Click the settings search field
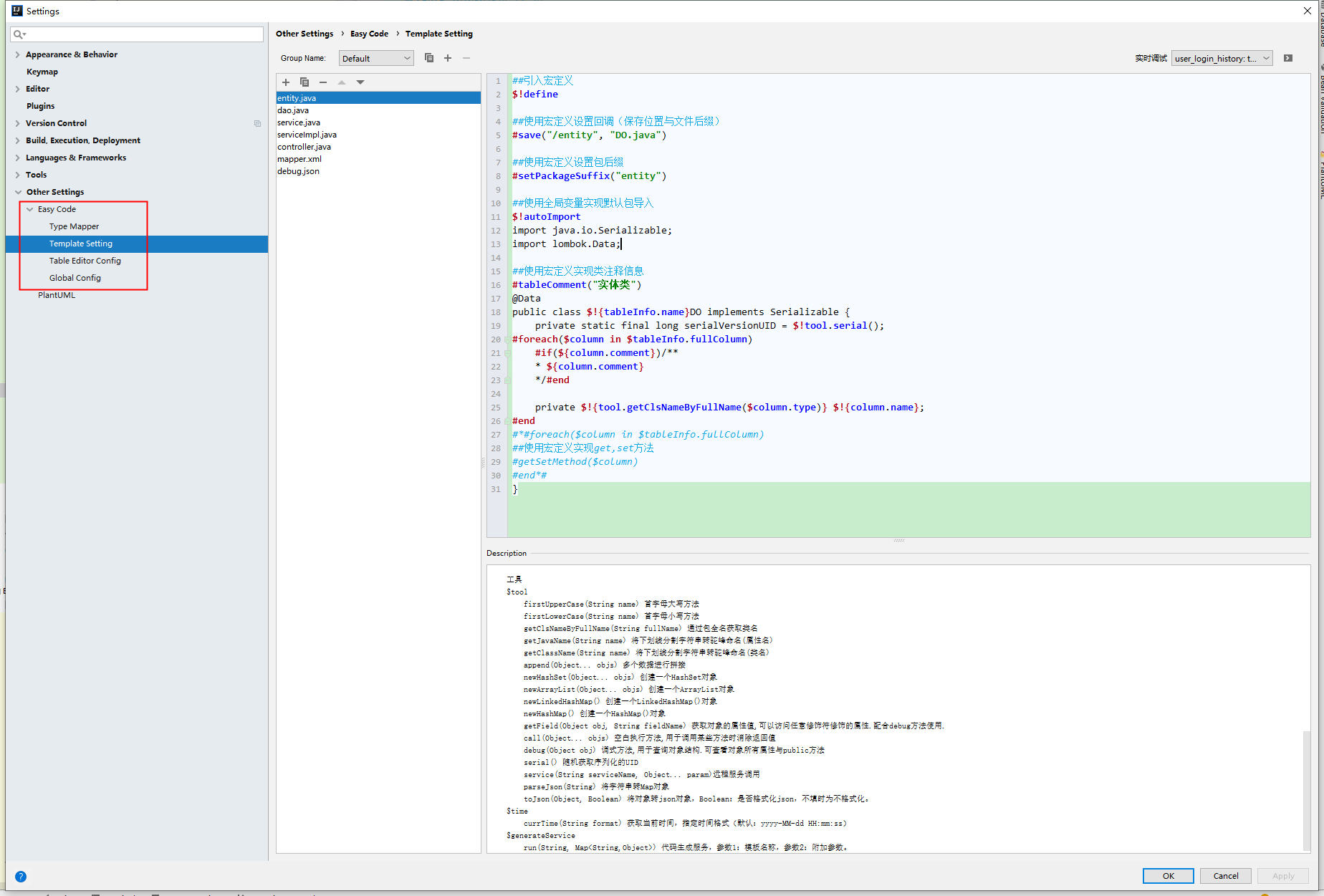1324x896 pixels. click(136, 34)
